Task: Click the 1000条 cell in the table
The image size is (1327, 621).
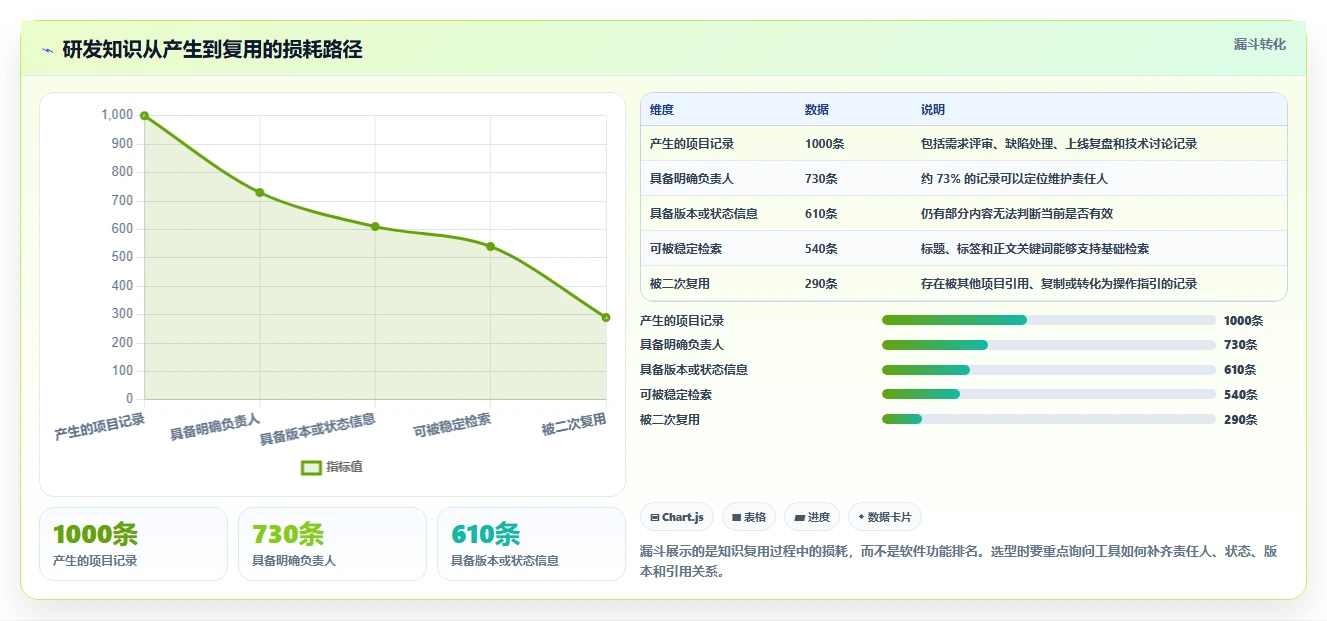Action: 824,144
